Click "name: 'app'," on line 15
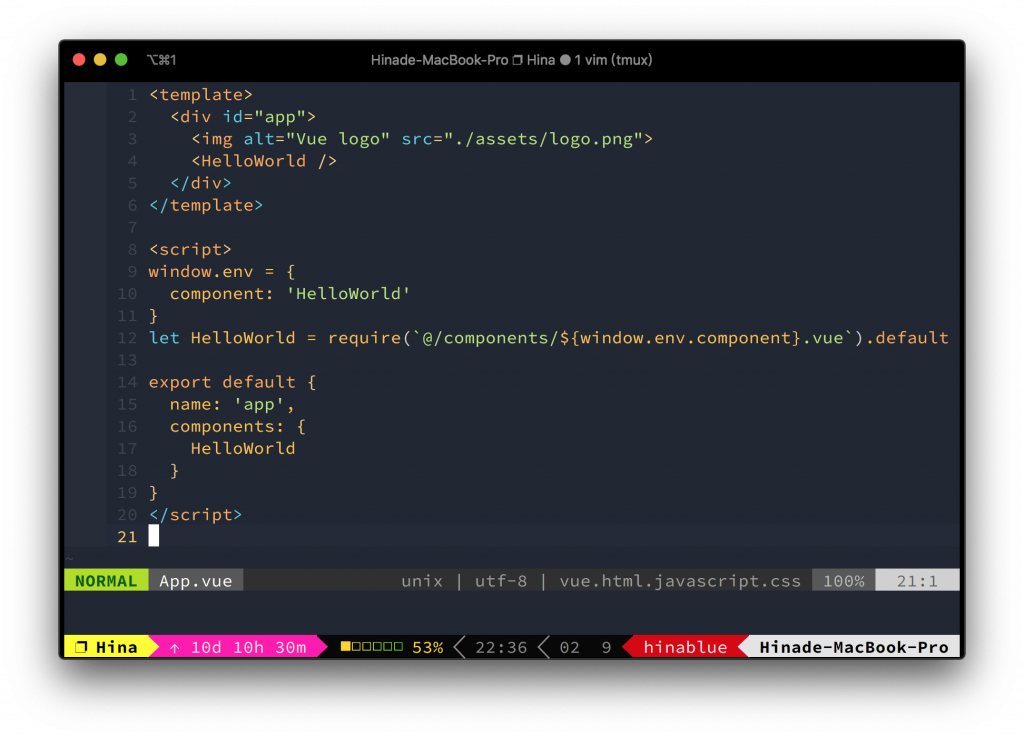The height and width of the screenshot is (737, 1024). pos(232,404)
